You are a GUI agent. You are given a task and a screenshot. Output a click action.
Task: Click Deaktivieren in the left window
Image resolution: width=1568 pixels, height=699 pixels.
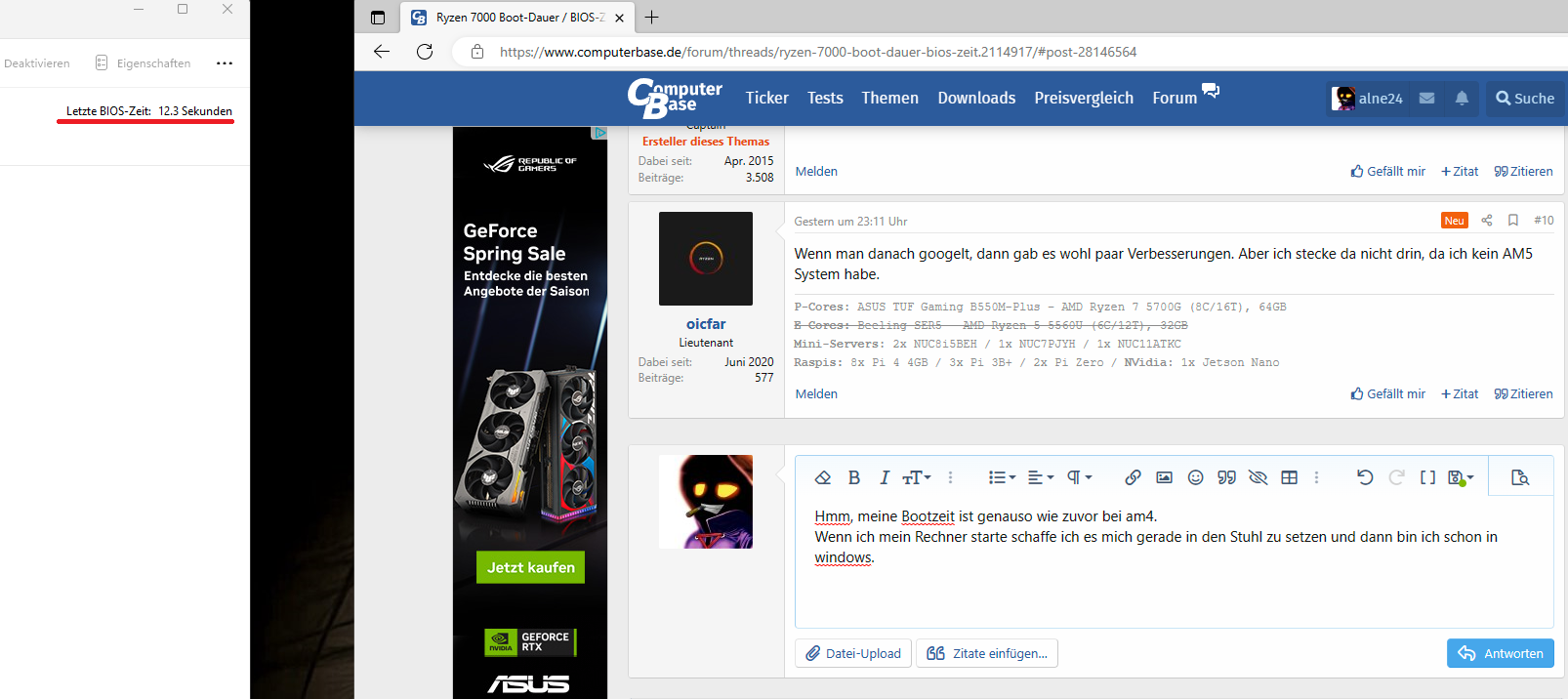tap(36, 63)
